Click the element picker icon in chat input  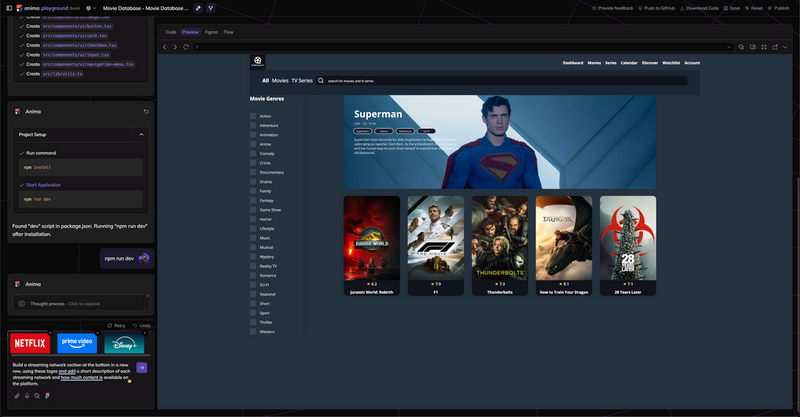[x=37, y=396]
